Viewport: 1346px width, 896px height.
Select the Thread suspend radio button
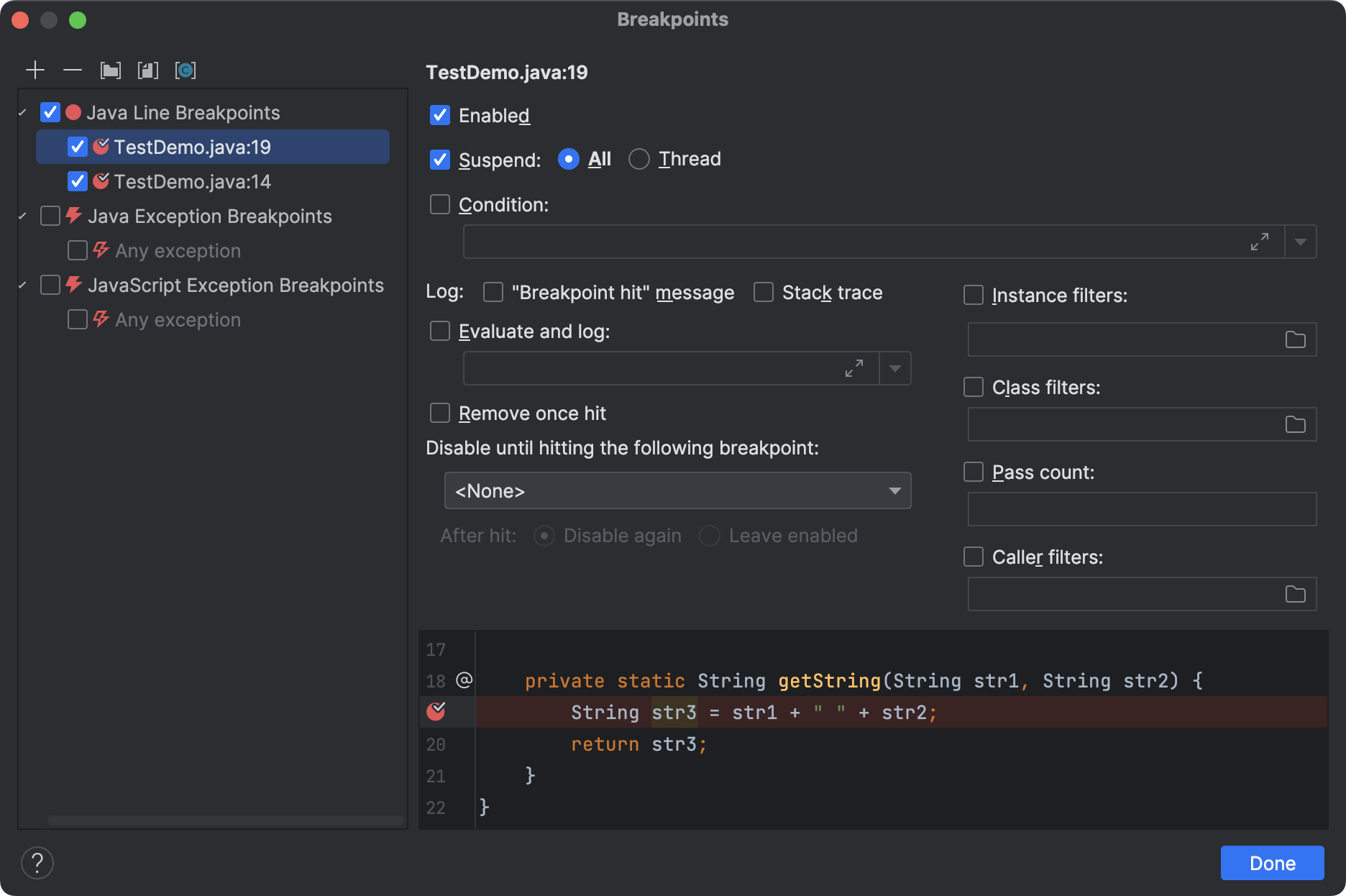click(638, 159)
